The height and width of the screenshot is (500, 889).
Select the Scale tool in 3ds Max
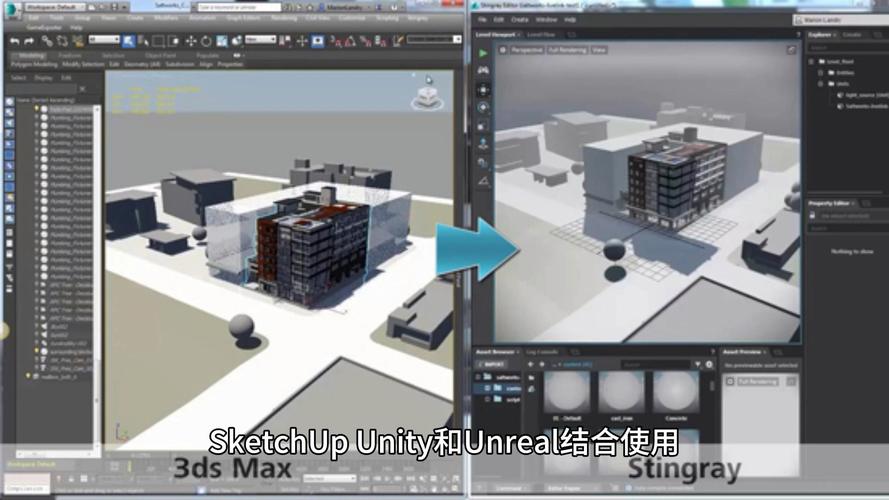pyautogui.click(x=222, y=41)
